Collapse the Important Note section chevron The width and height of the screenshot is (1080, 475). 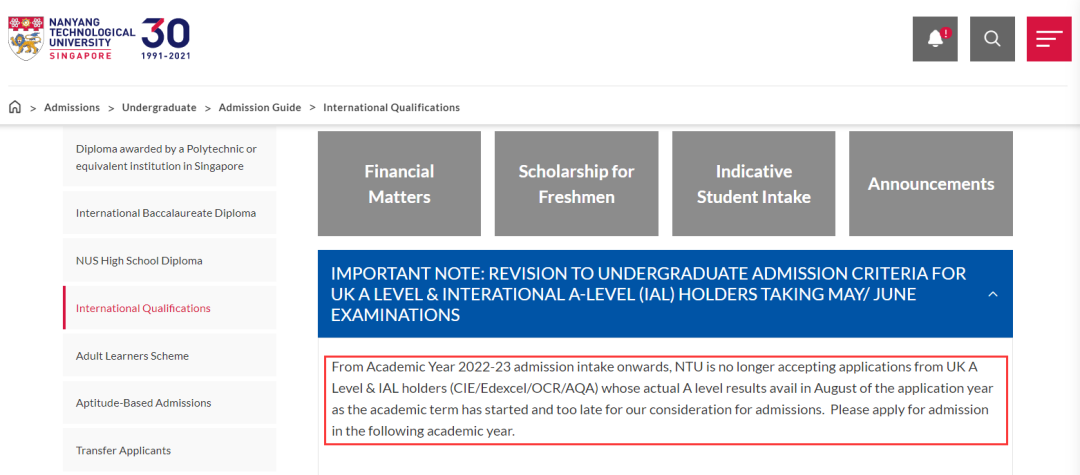993,294
